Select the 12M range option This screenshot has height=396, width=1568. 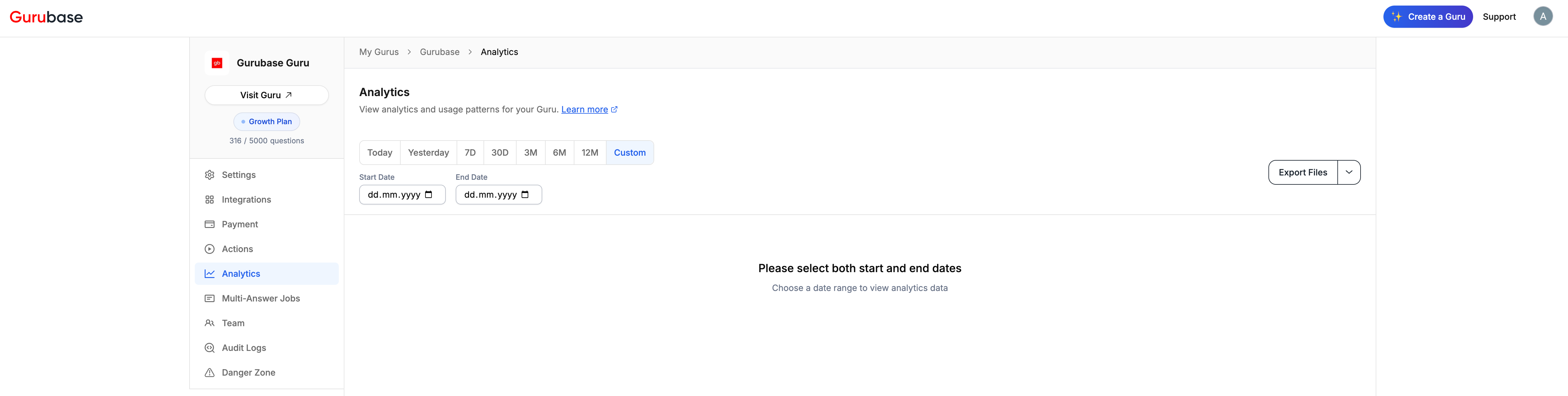click(589, 153)
